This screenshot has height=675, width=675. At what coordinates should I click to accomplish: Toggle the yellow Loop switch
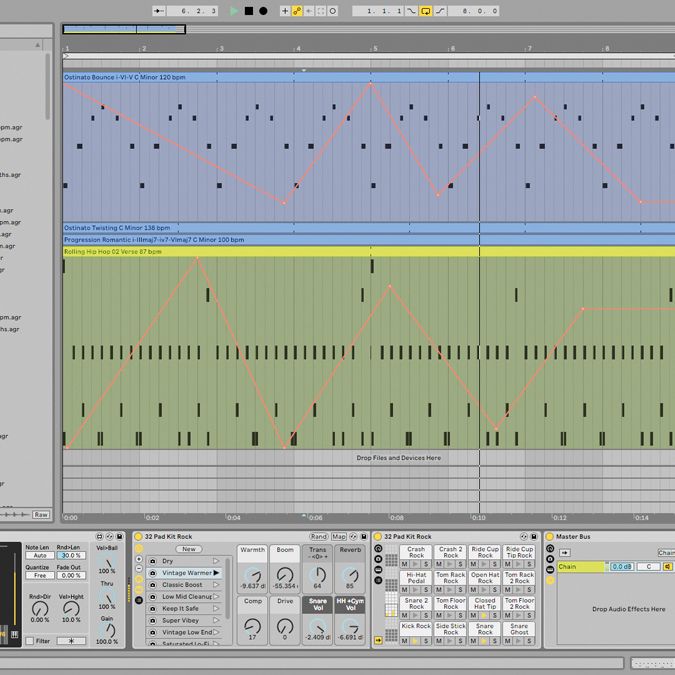425,11
